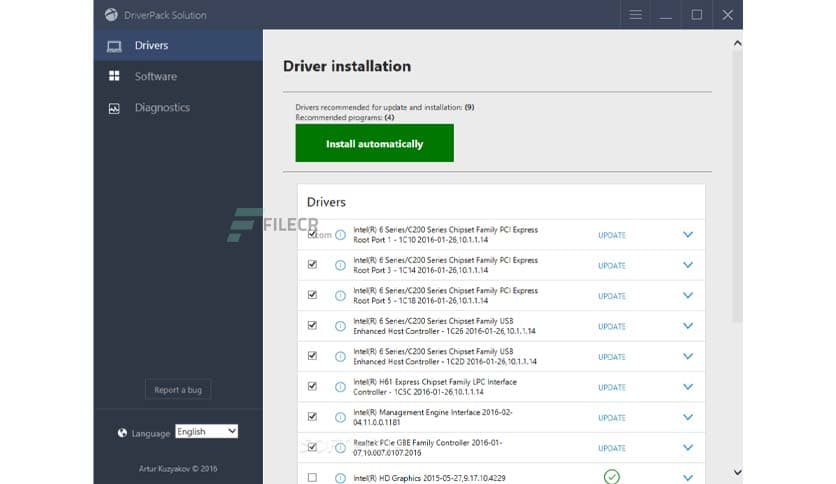Switch to the Drivers section
836x484 pixels.
pyautogui.click(x=178, y=45)
